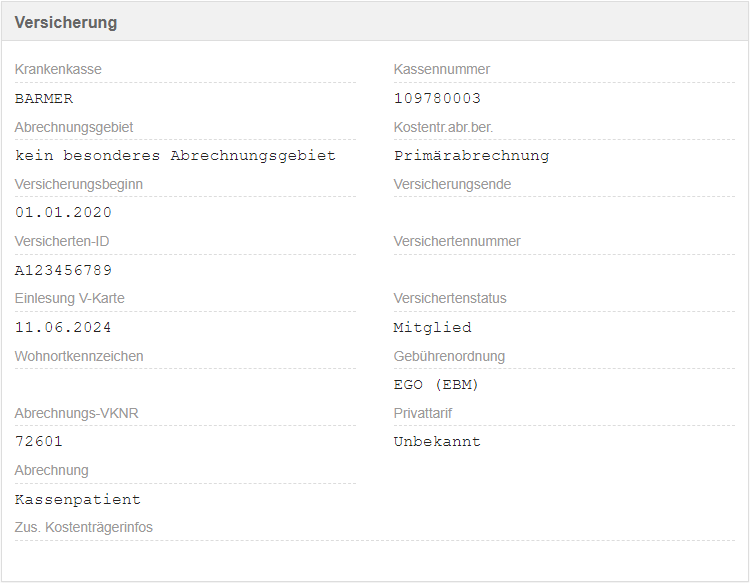
Task: Click the Privattarif value Unbekannt
Action: click(x=437, y=441)
